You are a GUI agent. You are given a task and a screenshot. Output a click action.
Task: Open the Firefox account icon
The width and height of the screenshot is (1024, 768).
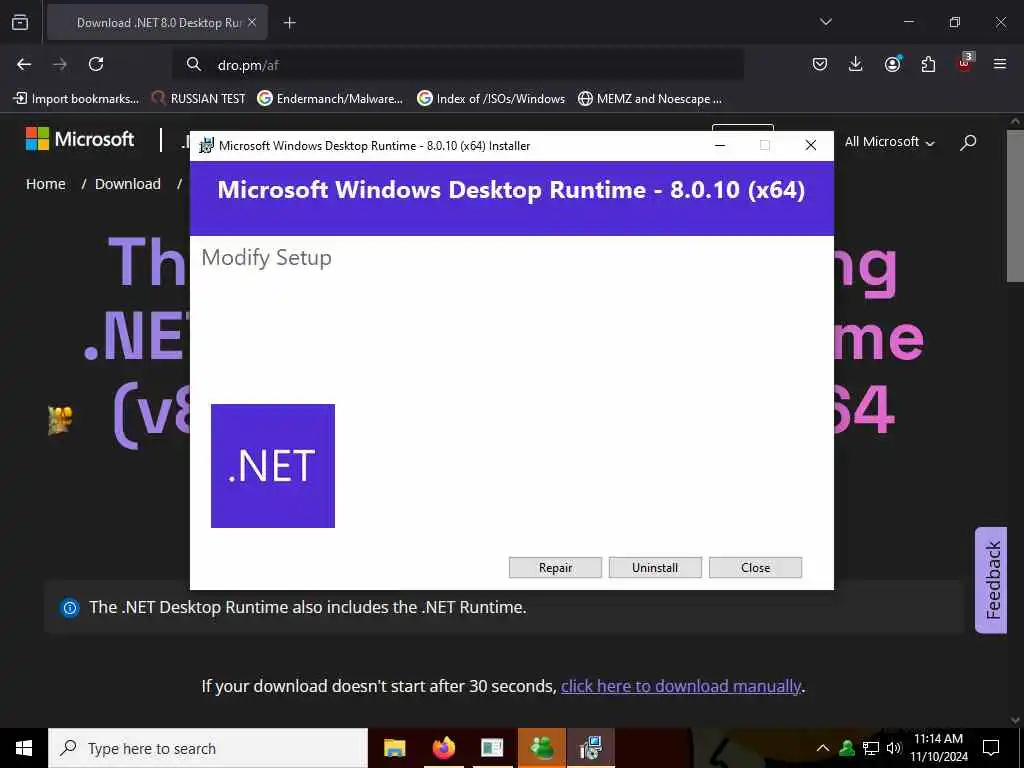pyautogui.click(x=892, y=64)
